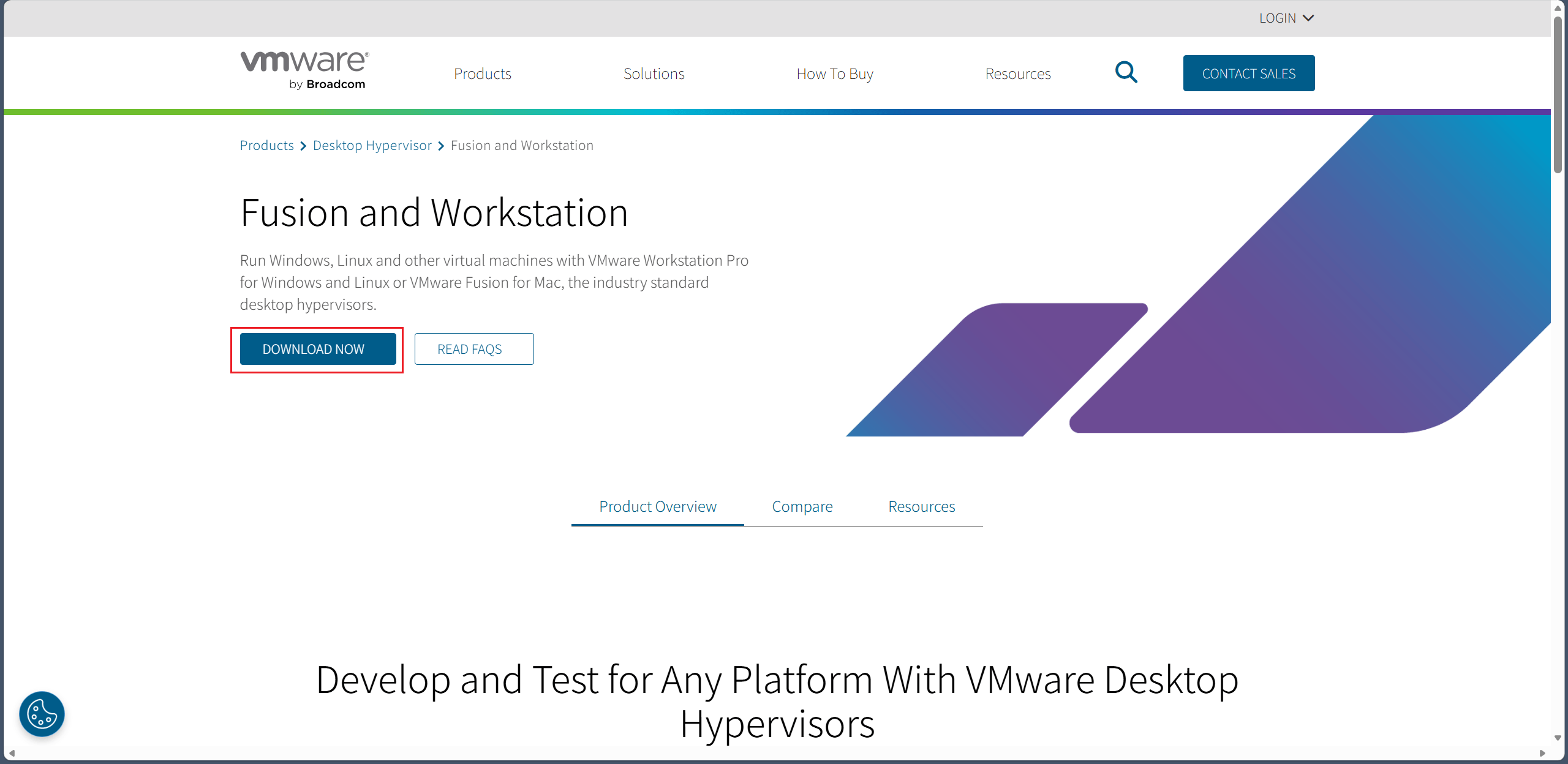Open the Products navigation menu
The width and height of the screenshot is (1568, 764).
pyautogui.click(x=483, y=73)
